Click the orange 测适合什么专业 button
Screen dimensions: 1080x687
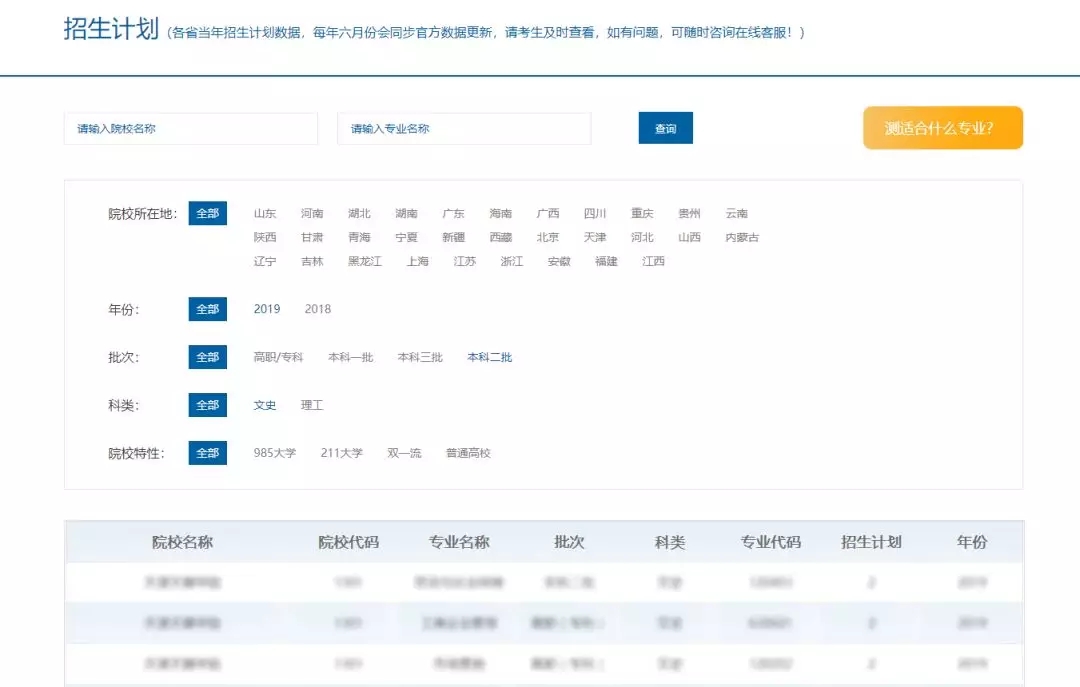[x=942, y=128]
